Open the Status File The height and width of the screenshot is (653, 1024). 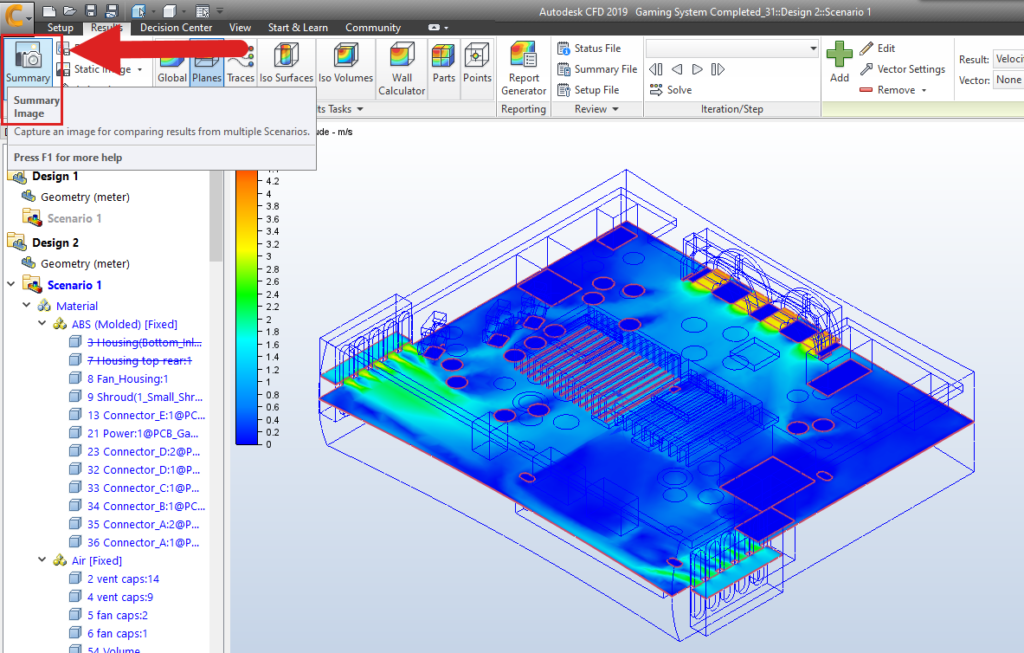597,47
